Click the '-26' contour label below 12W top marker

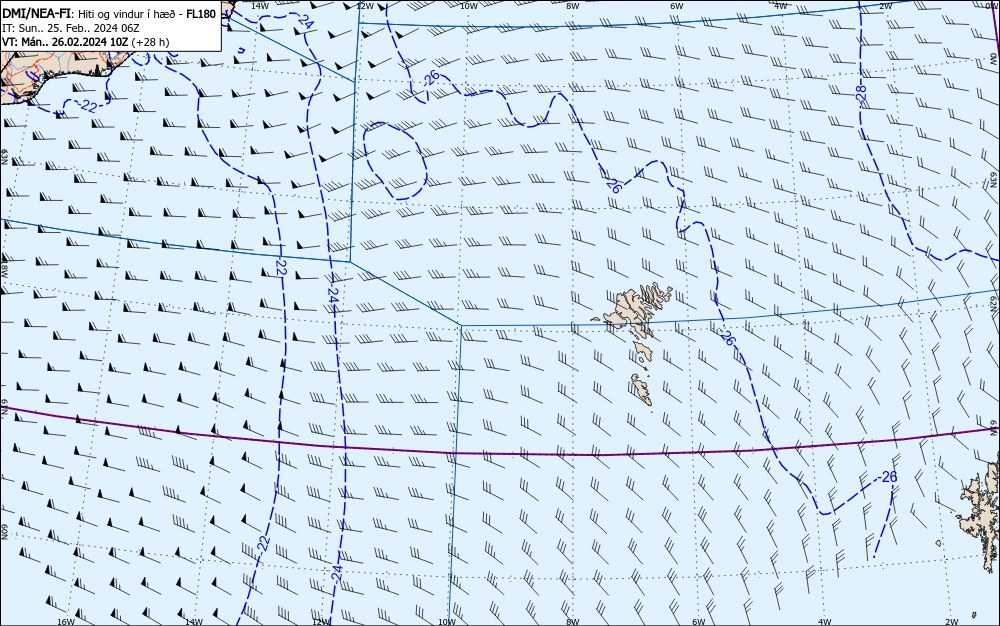tap(431, 78)
